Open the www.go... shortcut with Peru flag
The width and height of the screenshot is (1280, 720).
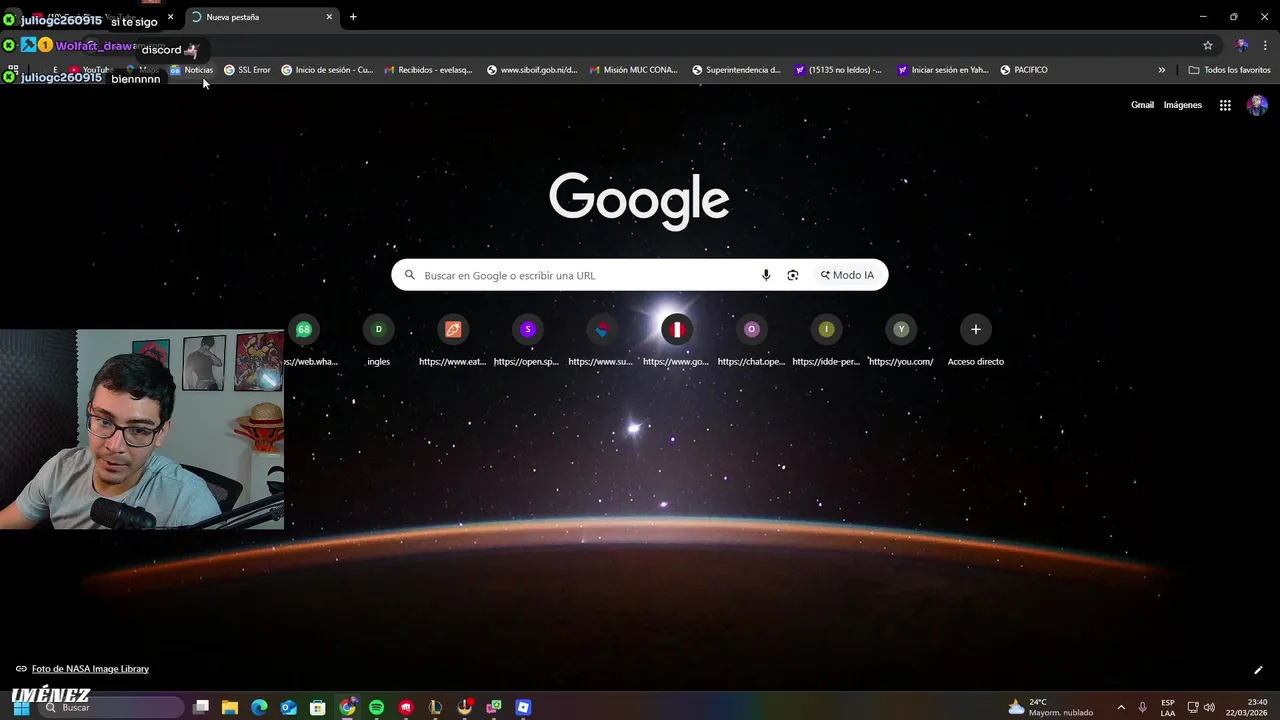[x=677, y=340]
